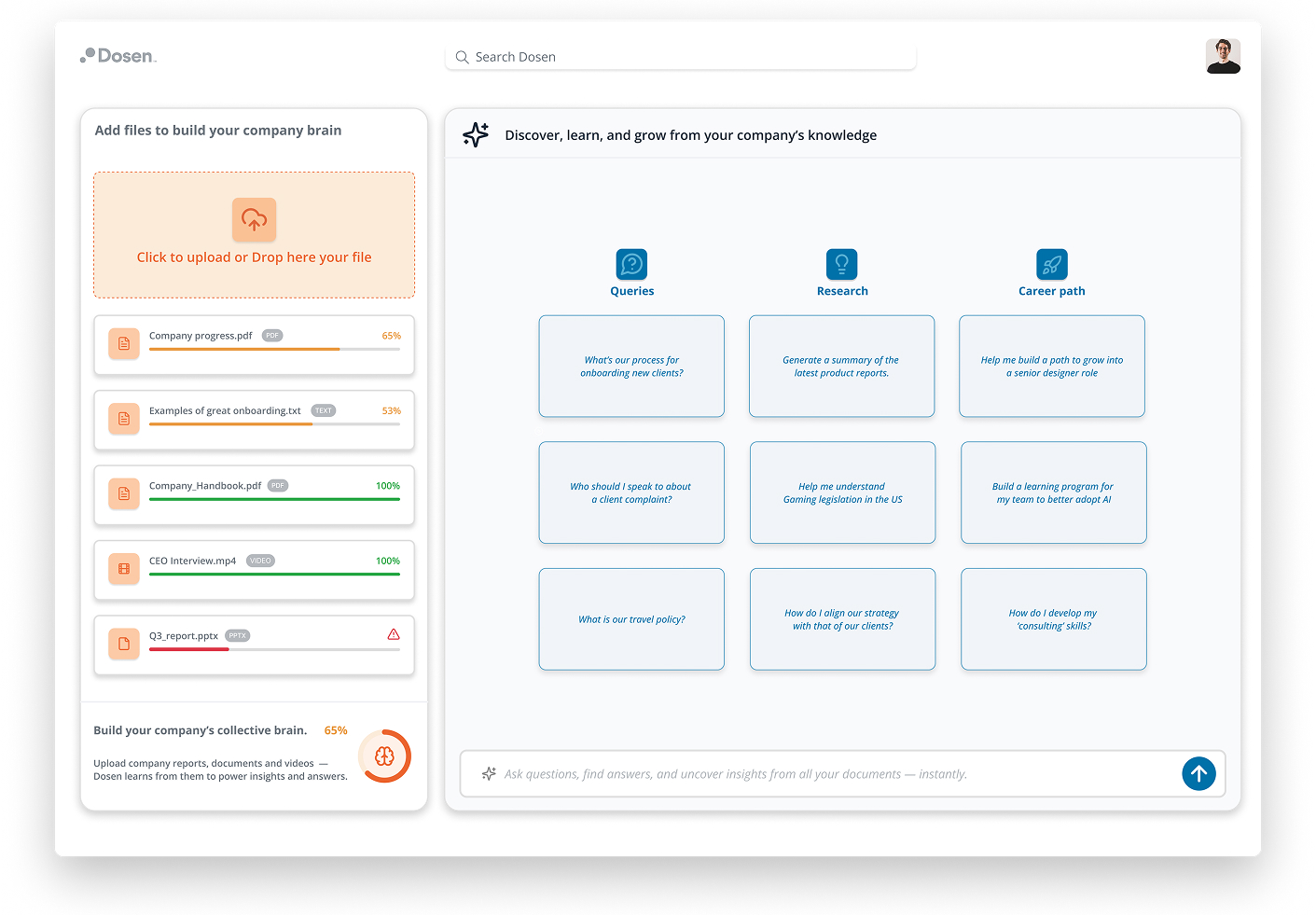Click the client complaint question card
The image size is (1316, 915).
(x=631, y=492)
